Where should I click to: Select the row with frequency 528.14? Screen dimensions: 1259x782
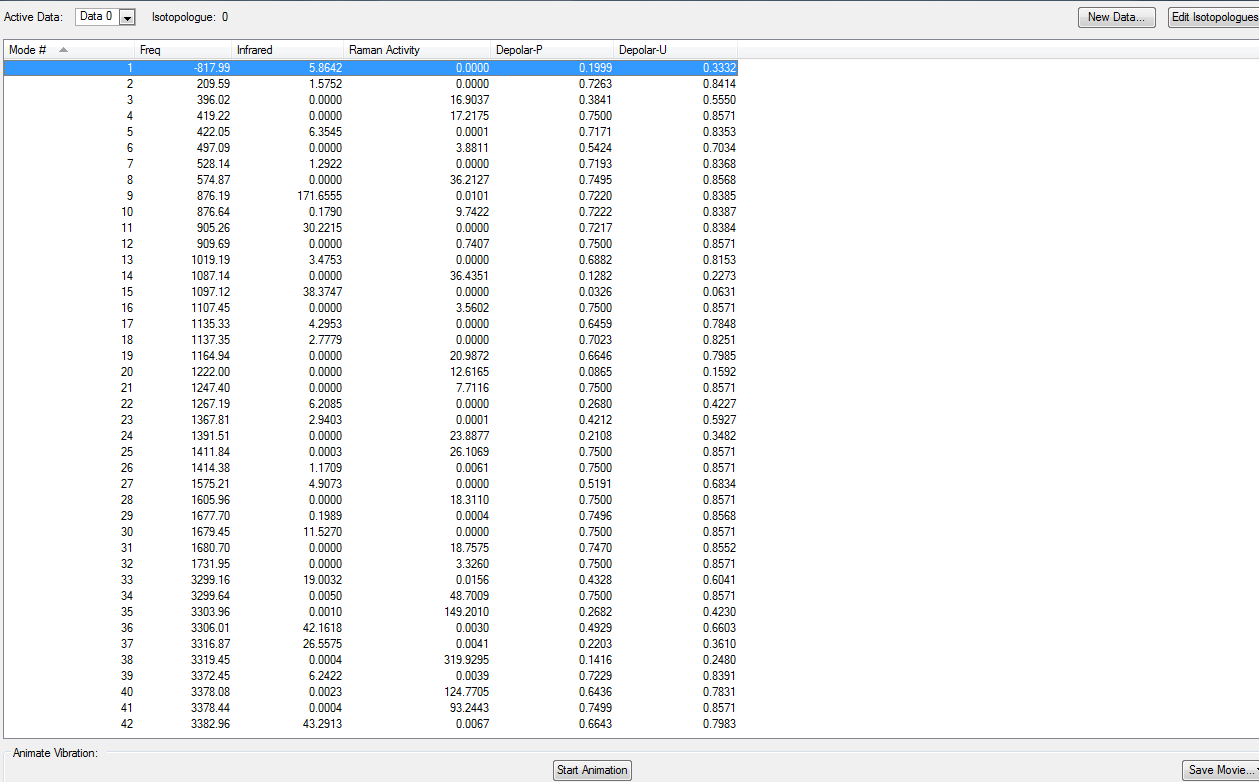[x=371, y=164]
